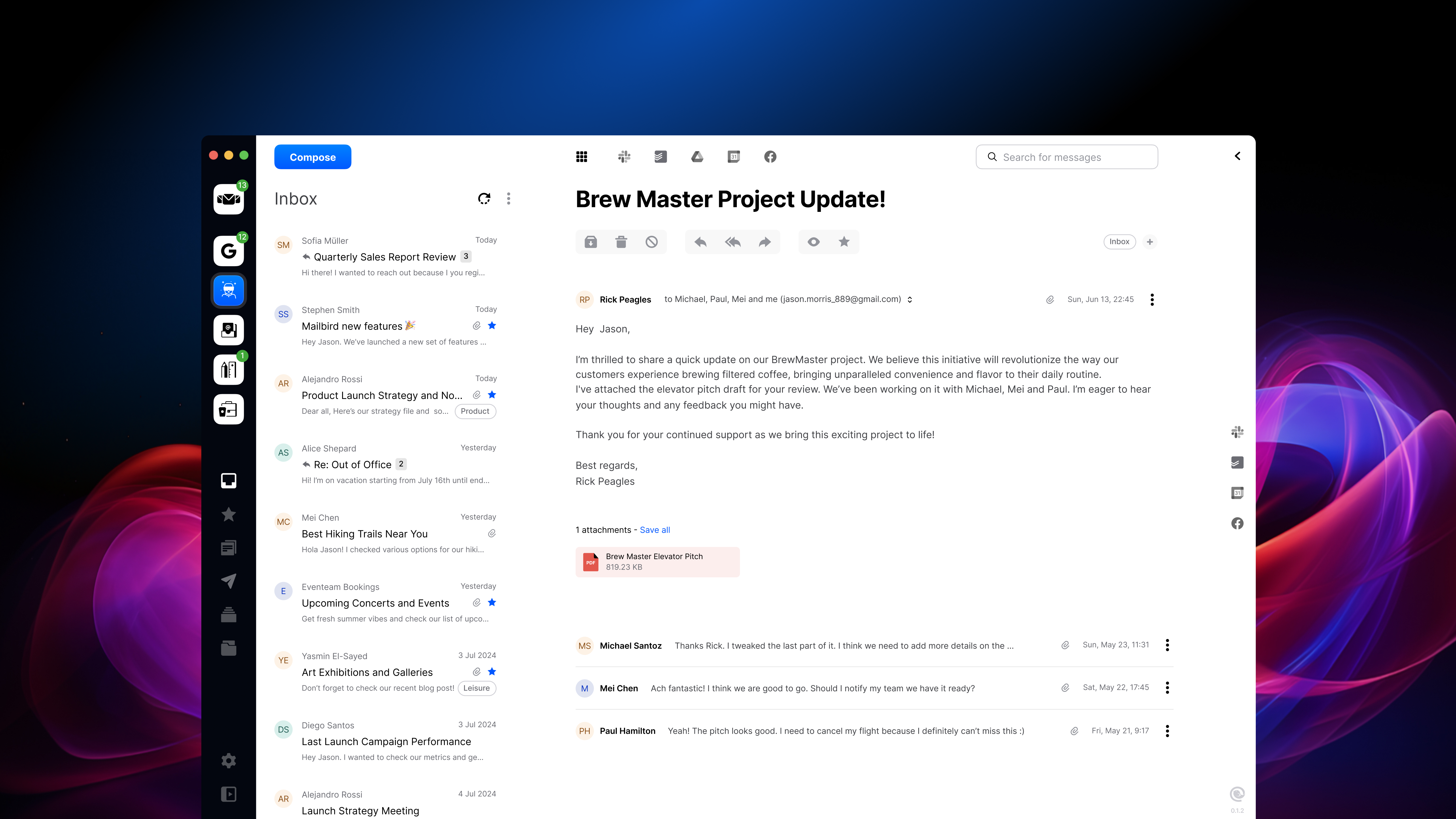This screenshot has height=819, width=1456.
Task: Open the Brew Master Elevator Pitch PDF
Action: tap(657, 562)
